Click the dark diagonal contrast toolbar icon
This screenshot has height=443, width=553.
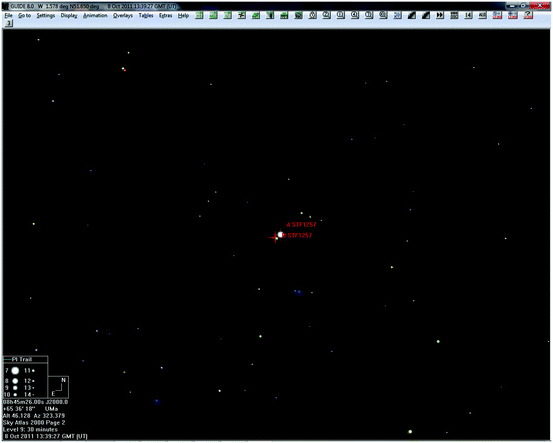pos(412,15)
